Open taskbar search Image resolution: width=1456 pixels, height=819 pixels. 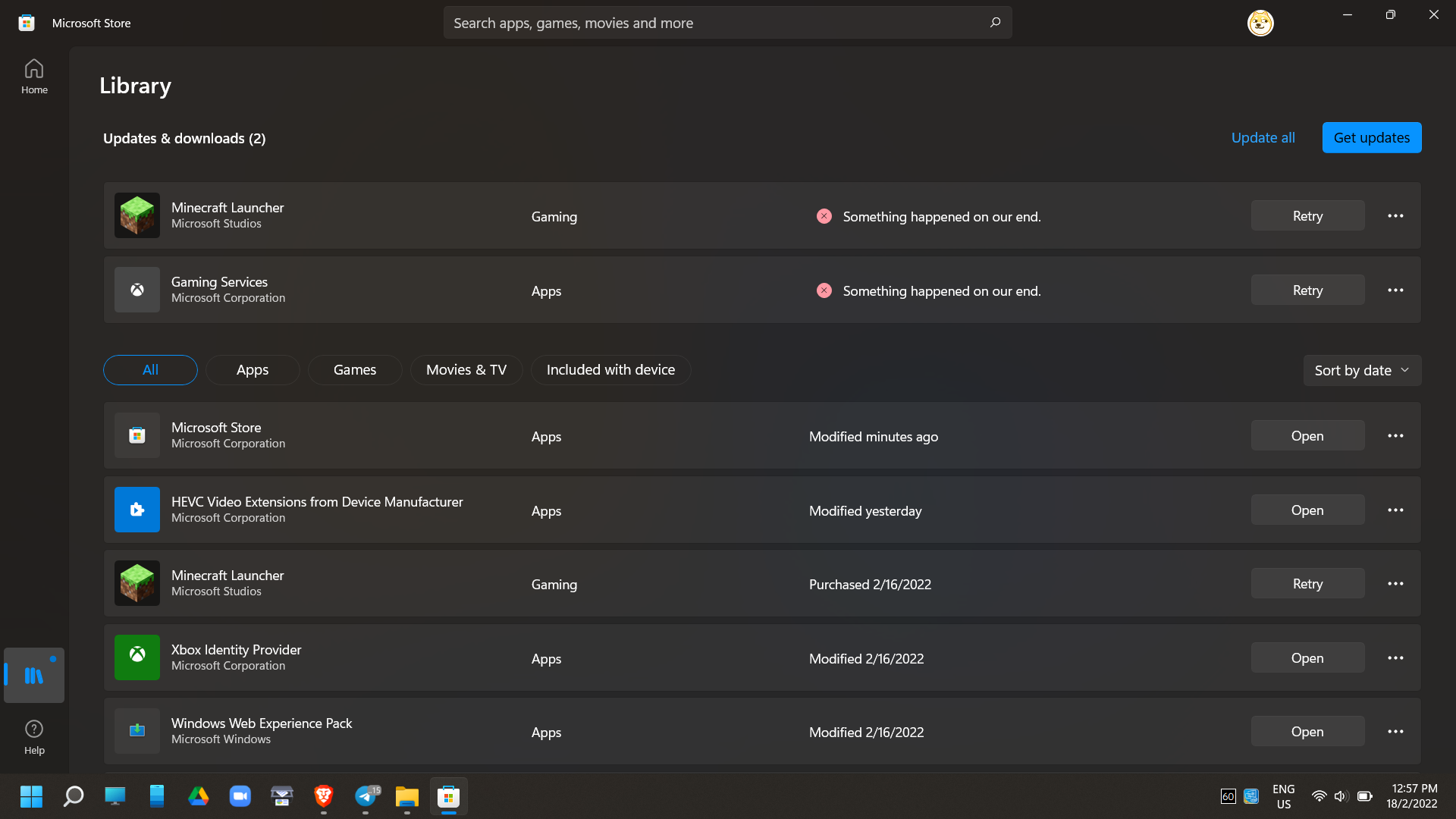point(73,796)
